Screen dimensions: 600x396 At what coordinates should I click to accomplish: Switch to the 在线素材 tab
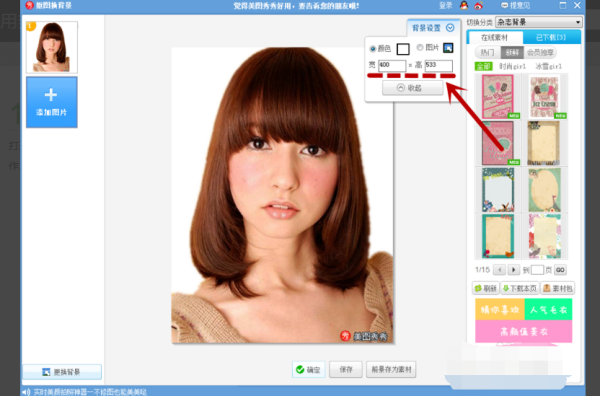495,37
